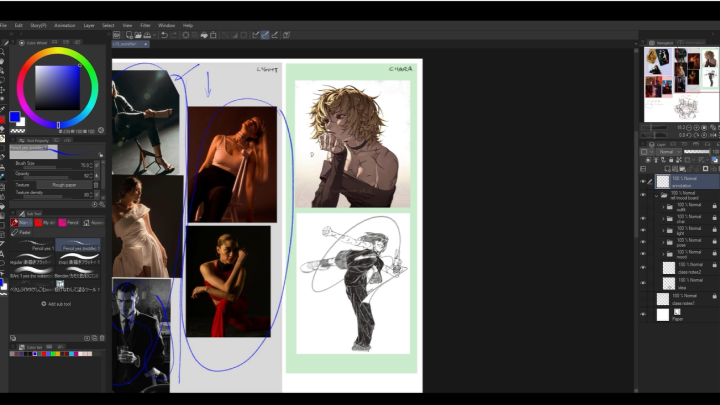Open the Filter menu

click(x=145, y=25)
